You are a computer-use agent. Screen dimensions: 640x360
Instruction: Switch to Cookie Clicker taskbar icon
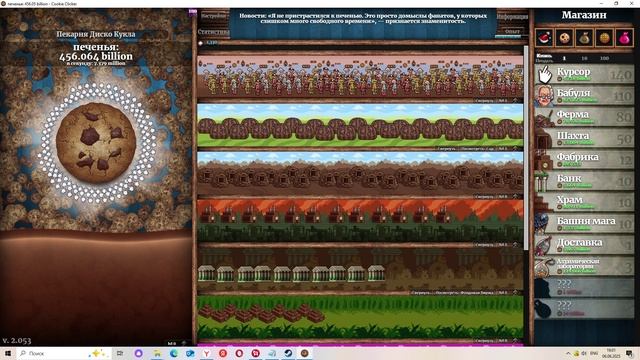(304, 353)
